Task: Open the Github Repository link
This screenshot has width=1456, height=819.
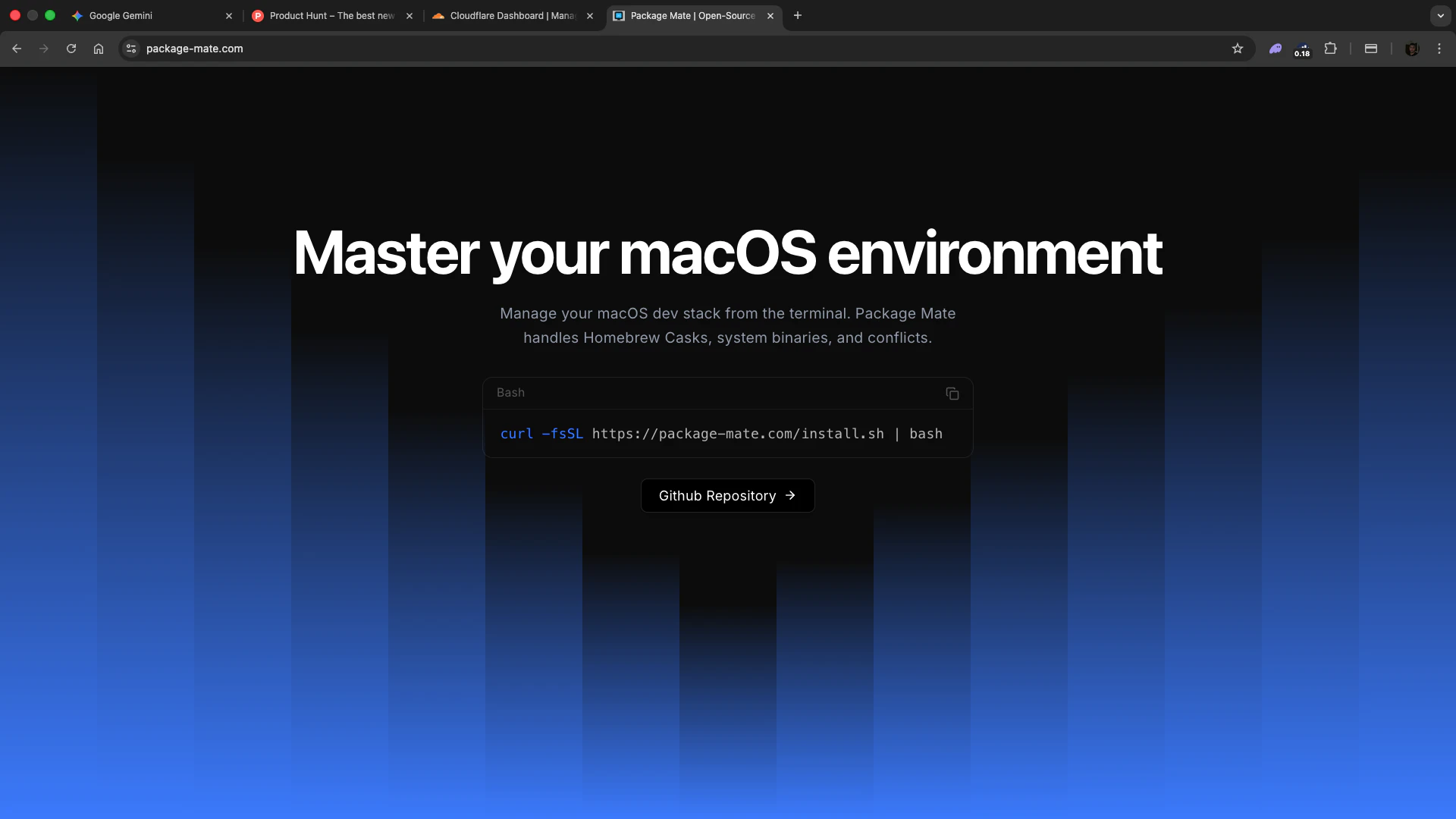Action: (727, 496)
